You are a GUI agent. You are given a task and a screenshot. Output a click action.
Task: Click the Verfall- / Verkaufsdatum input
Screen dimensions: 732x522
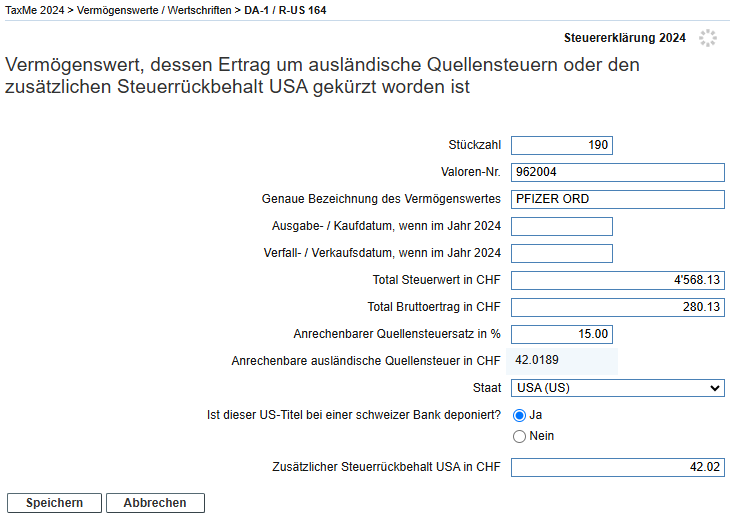pos(562,254)
